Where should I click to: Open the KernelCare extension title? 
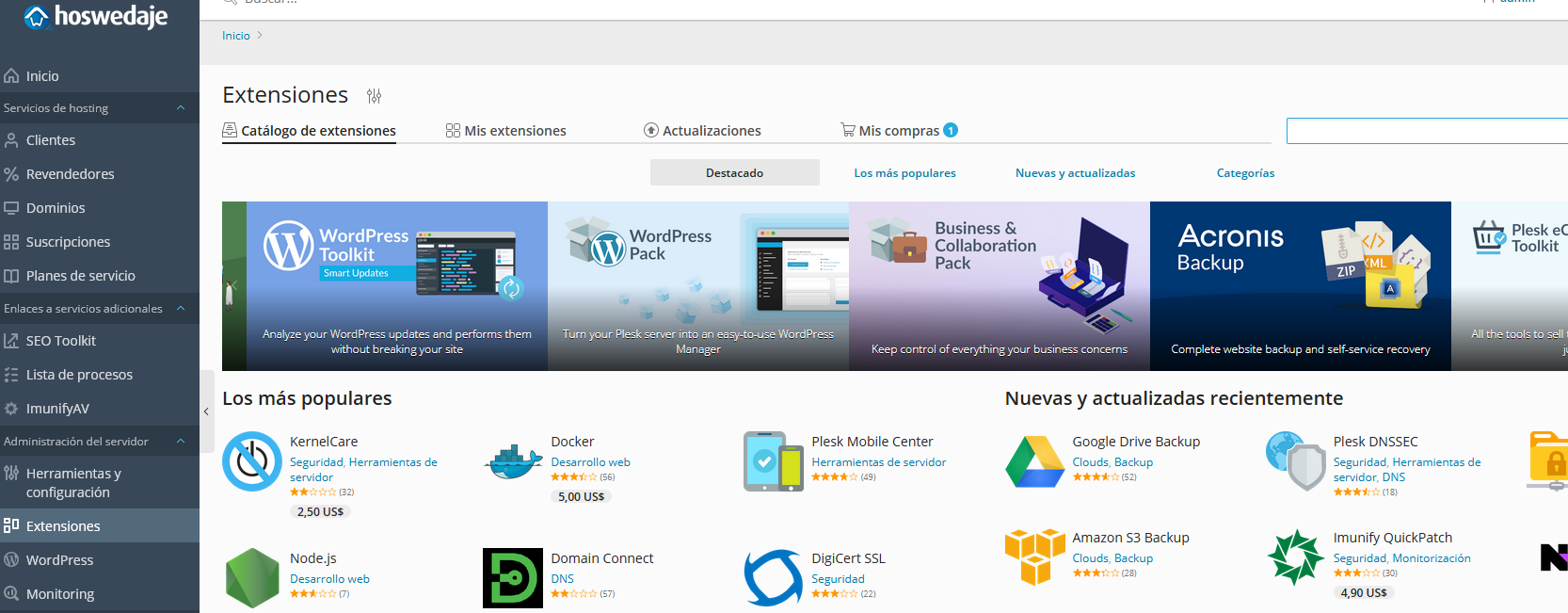point(324,442)
